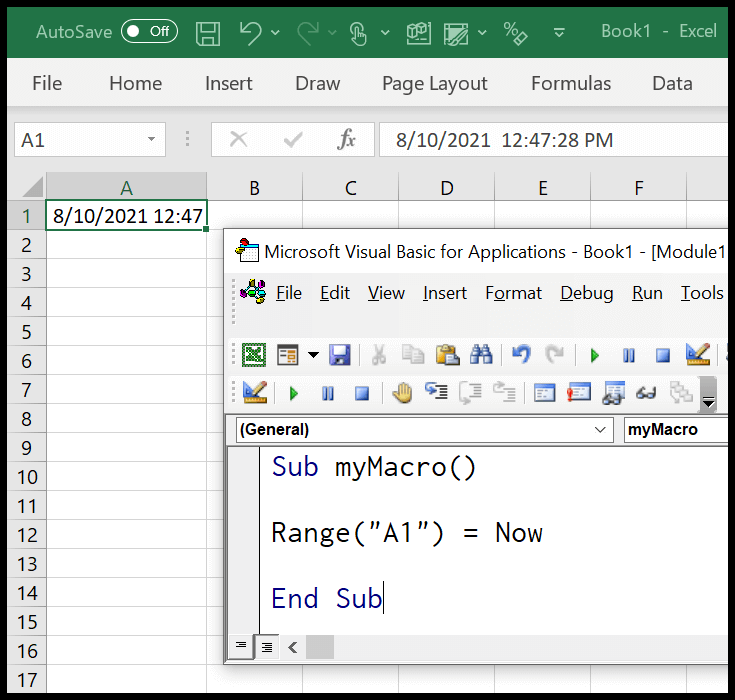Open the (General) object dropdown
735x700 pixels.
click(x=600, y=429)
